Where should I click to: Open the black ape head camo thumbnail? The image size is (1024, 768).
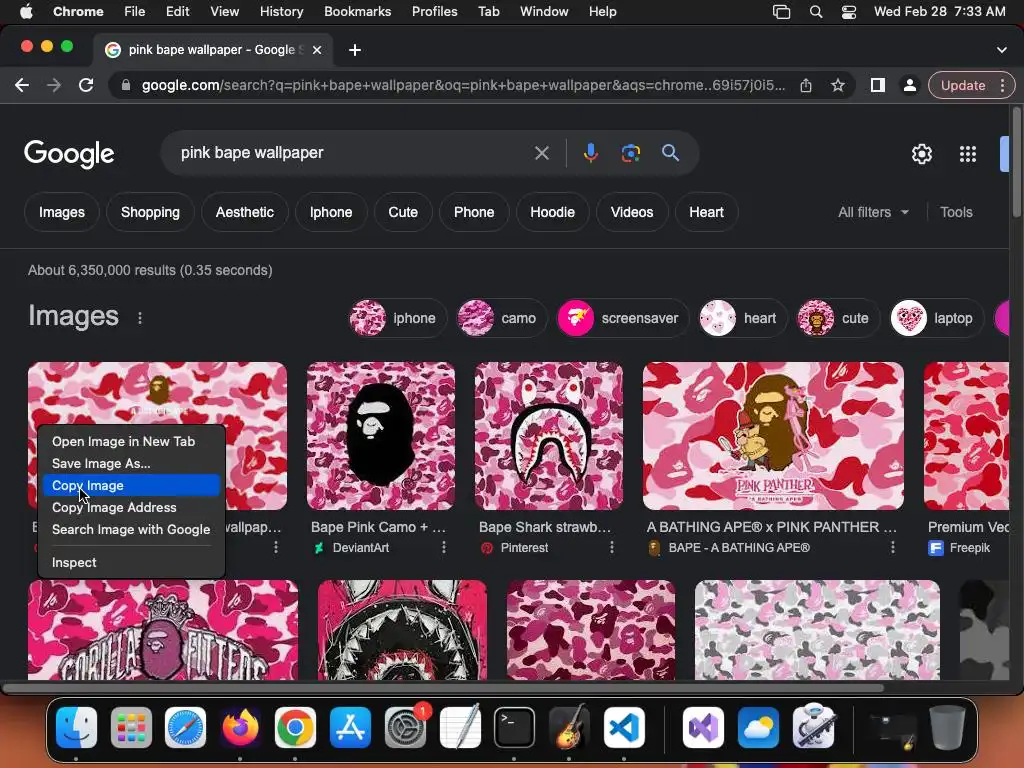[x=381, y=436]
